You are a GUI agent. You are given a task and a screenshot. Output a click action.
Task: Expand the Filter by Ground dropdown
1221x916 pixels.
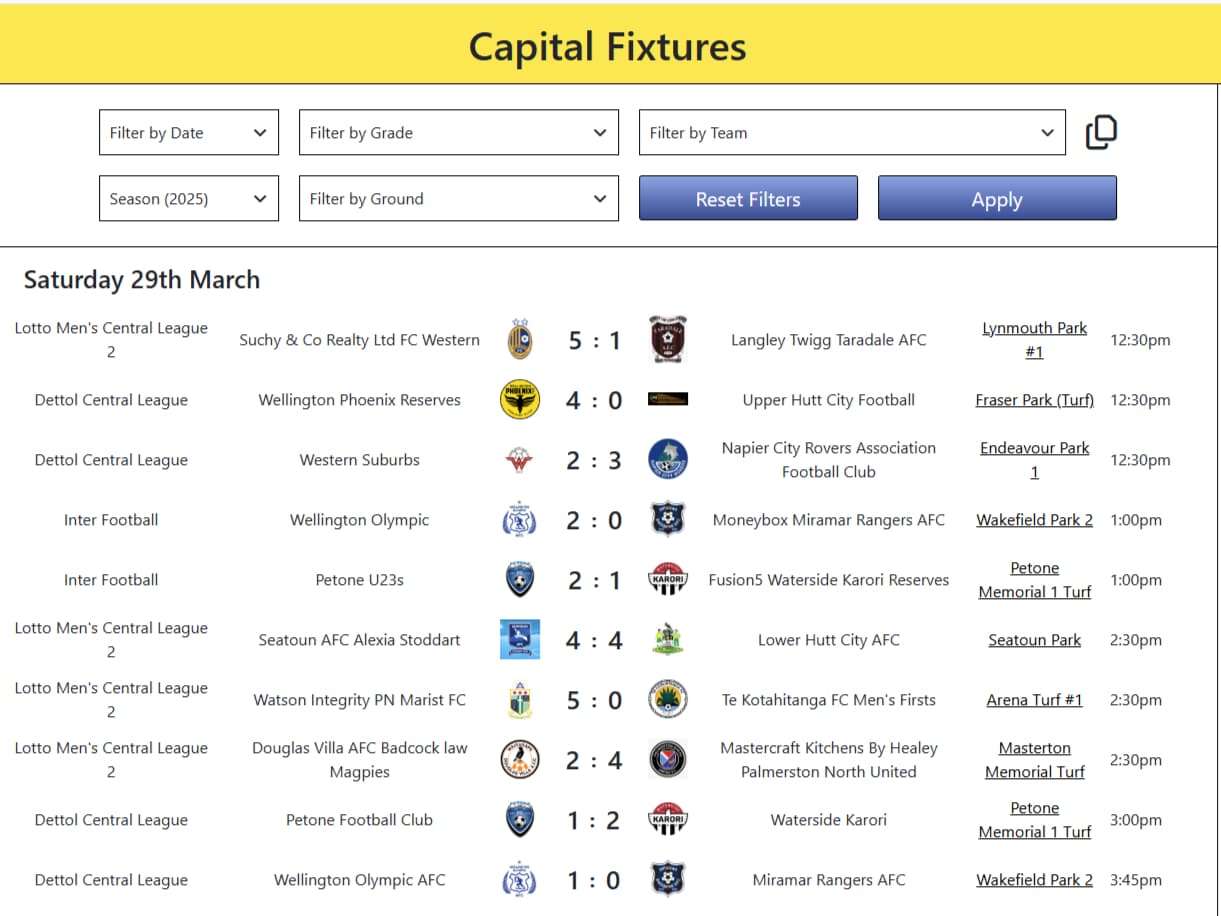point(459,198)
